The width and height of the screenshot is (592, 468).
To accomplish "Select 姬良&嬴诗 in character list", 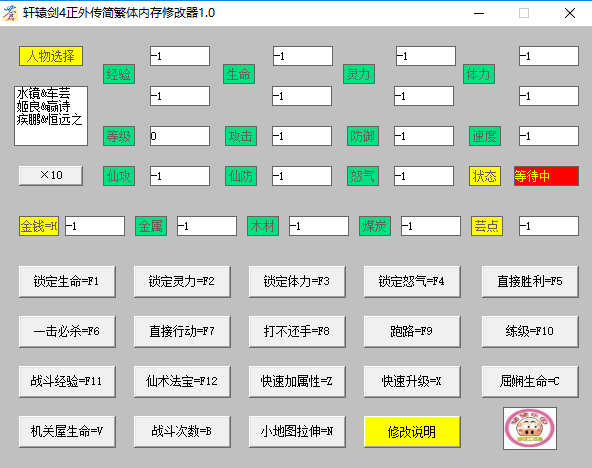I will coord(43,106).
